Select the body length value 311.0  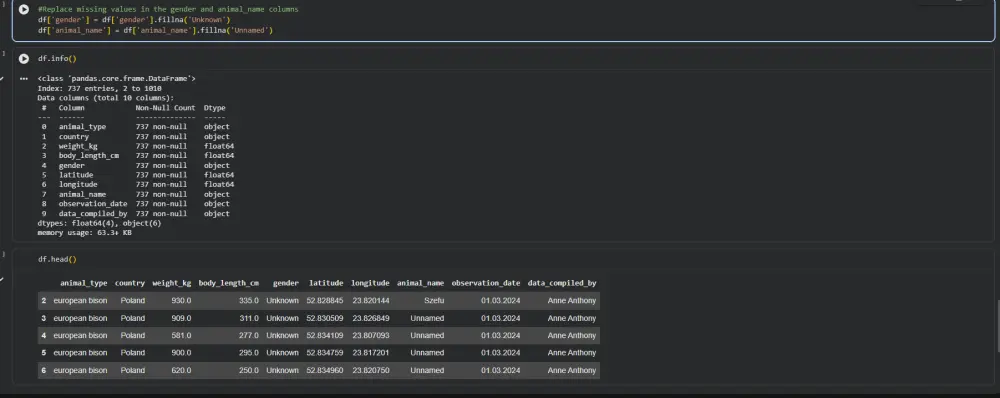pos(249,318)
